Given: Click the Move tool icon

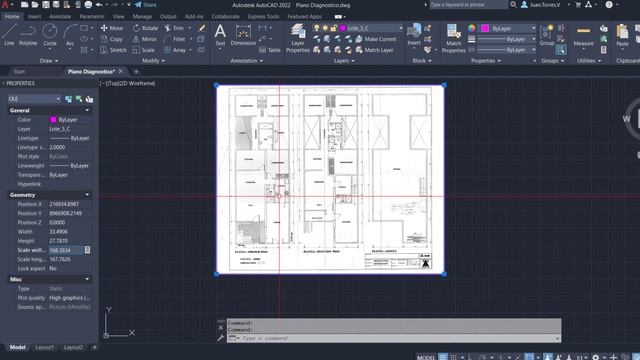Looking at the screenshot, I should point(104,28).
